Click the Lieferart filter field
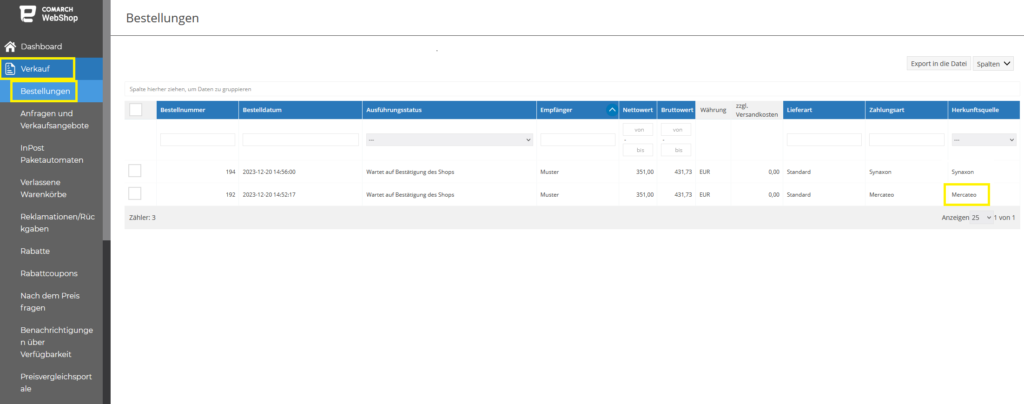1024x404 pixels. [x=824, y=140]
